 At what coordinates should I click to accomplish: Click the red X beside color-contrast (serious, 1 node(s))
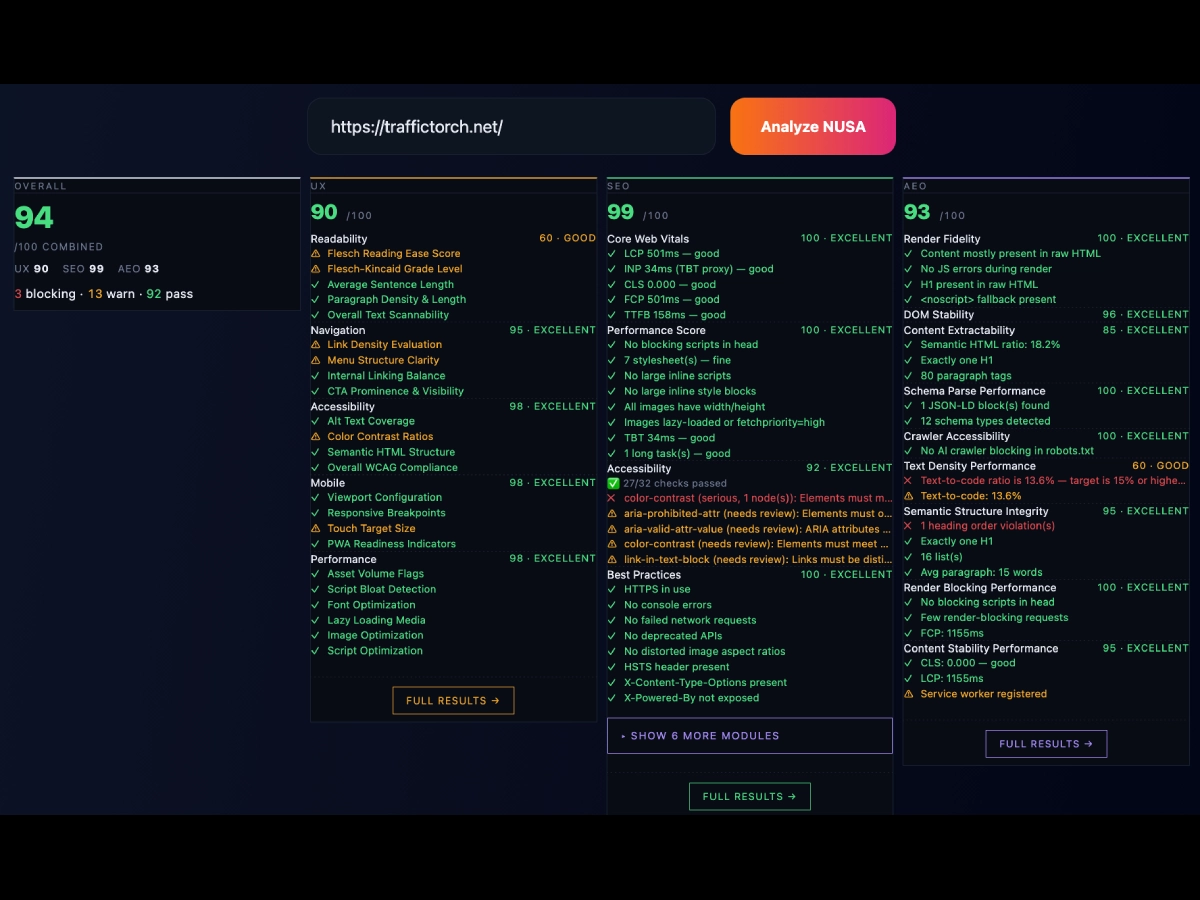612,498
